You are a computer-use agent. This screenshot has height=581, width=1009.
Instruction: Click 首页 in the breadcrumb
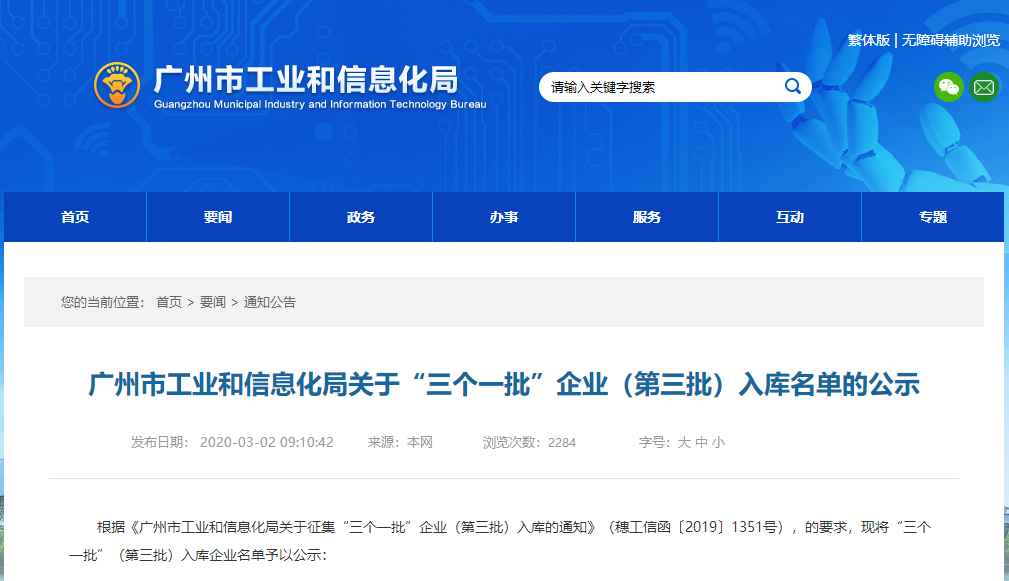pyautogui.click(x=169, y=302)
